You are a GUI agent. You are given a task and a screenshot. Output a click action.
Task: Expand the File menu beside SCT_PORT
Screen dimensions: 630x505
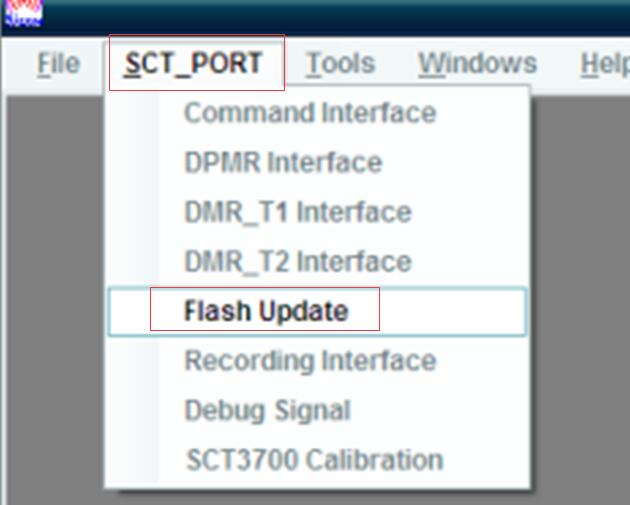[58, 64]
